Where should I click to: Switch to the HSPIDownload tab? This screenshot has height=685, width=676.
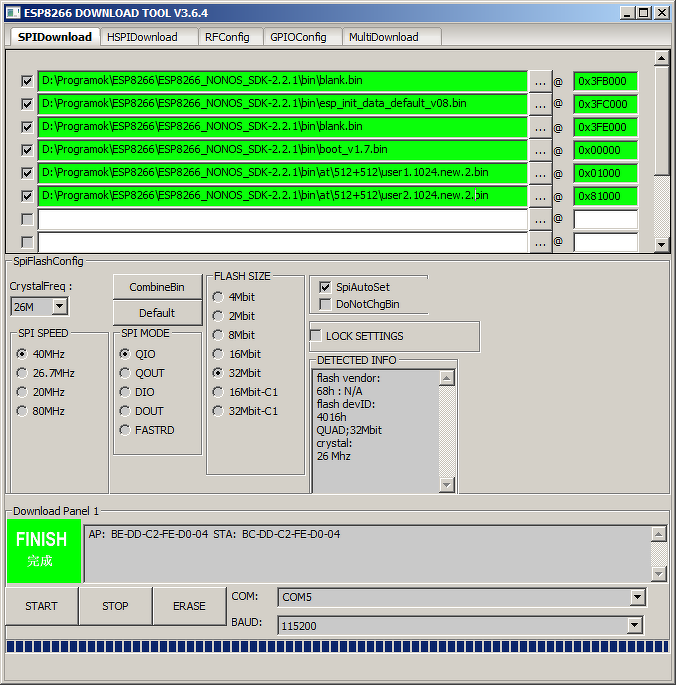[149, 37]
